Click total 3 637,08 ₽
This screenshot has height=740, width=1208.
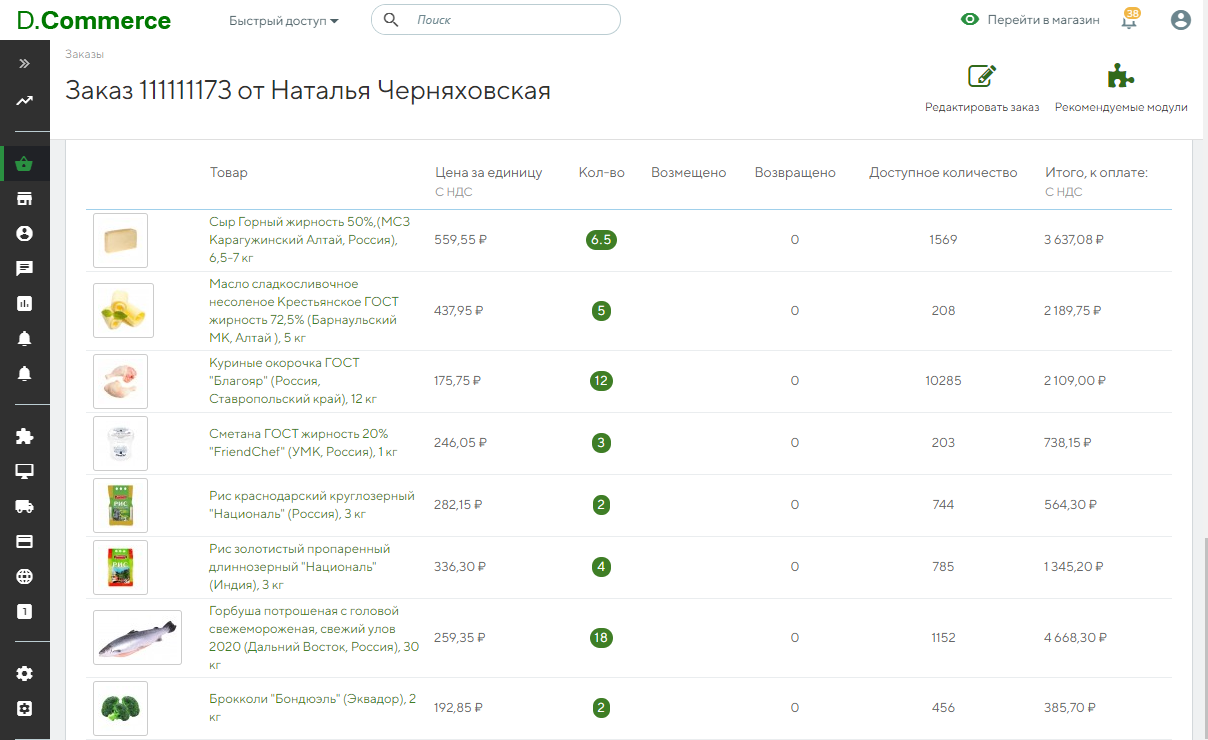(1074, 240)
